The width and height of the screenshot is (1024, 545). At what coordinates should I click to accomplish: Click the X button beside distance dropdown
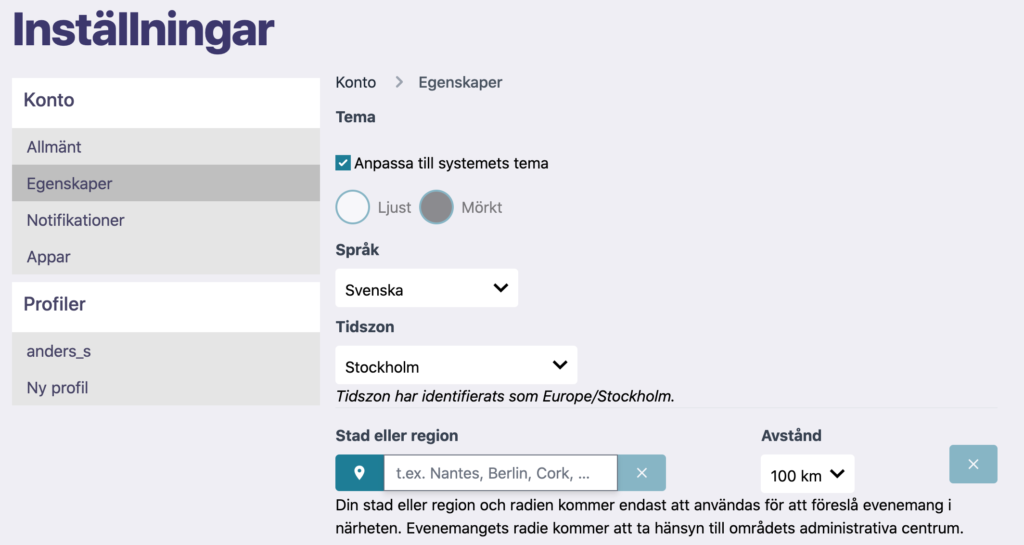coord(973,464)
